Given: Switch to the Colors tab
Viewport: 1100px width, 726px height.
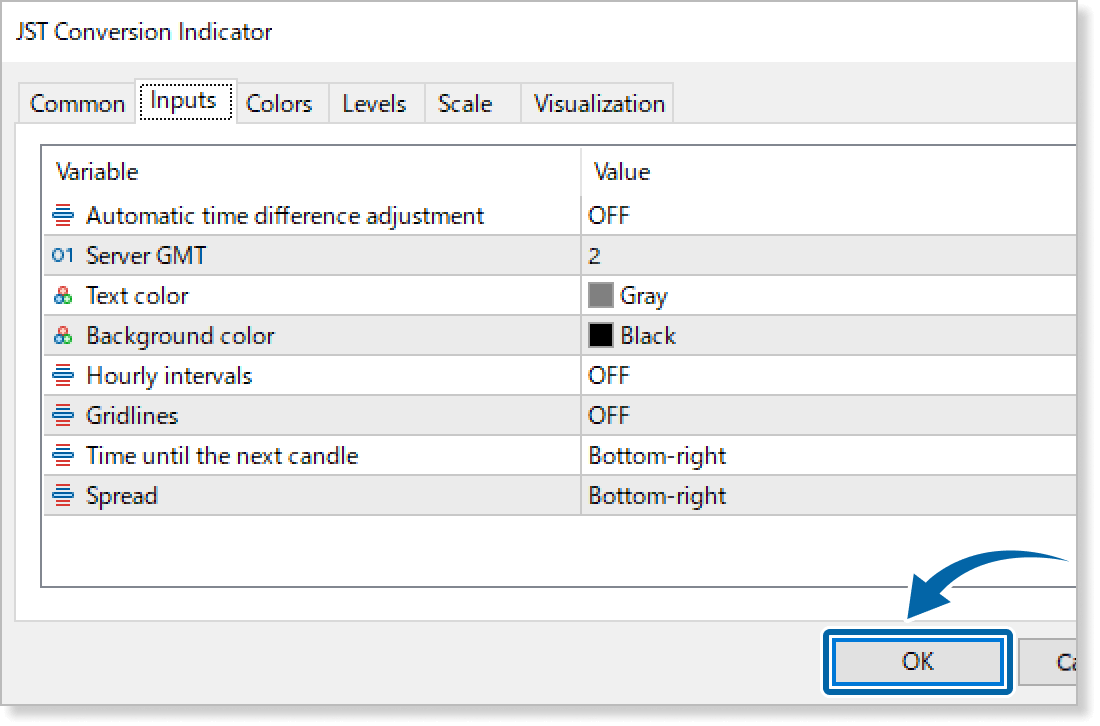Looking at the screenshot, I should (279, 104).
